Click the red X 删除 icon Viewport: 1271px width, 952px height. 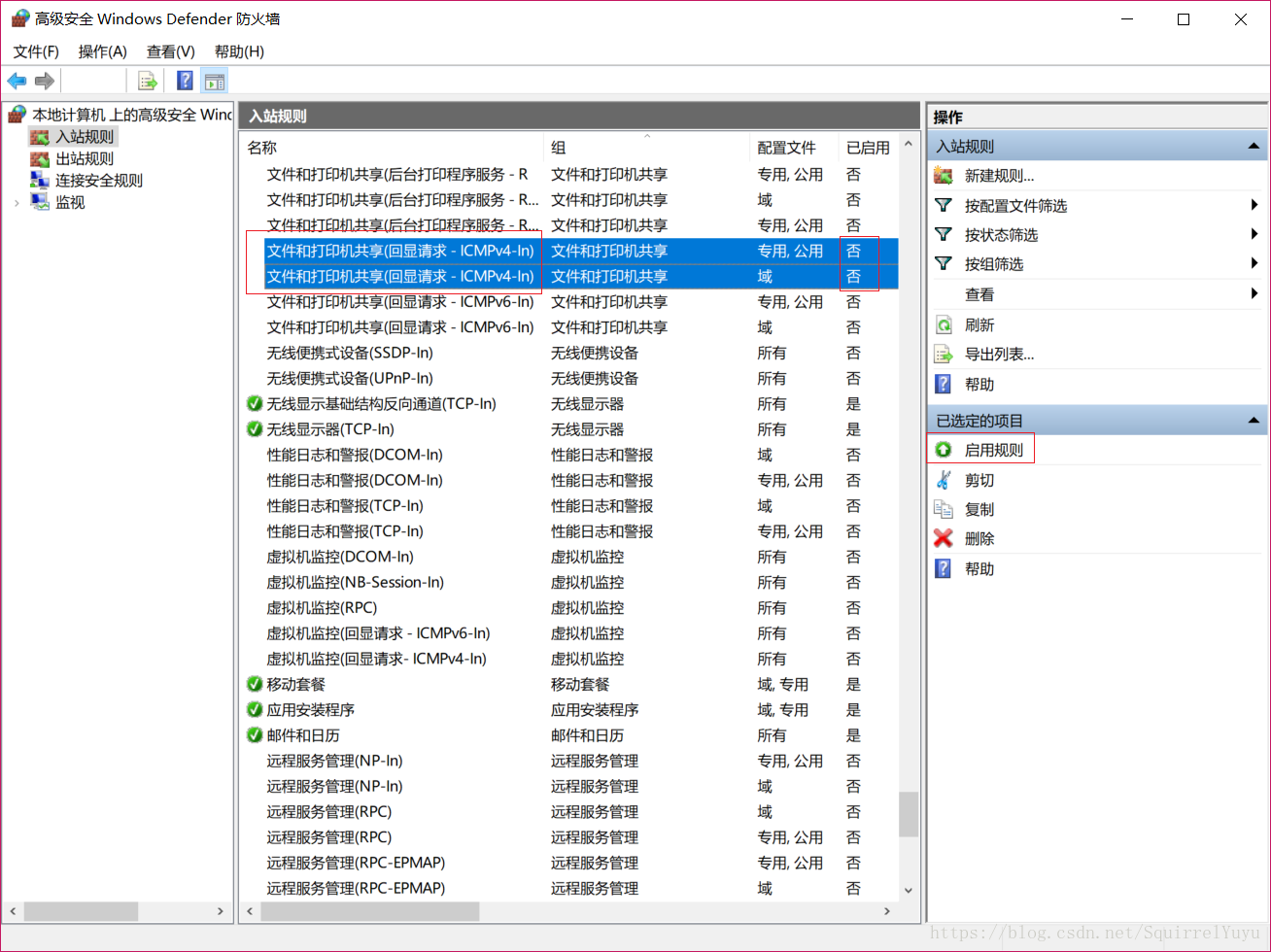(x=943, y=538)
